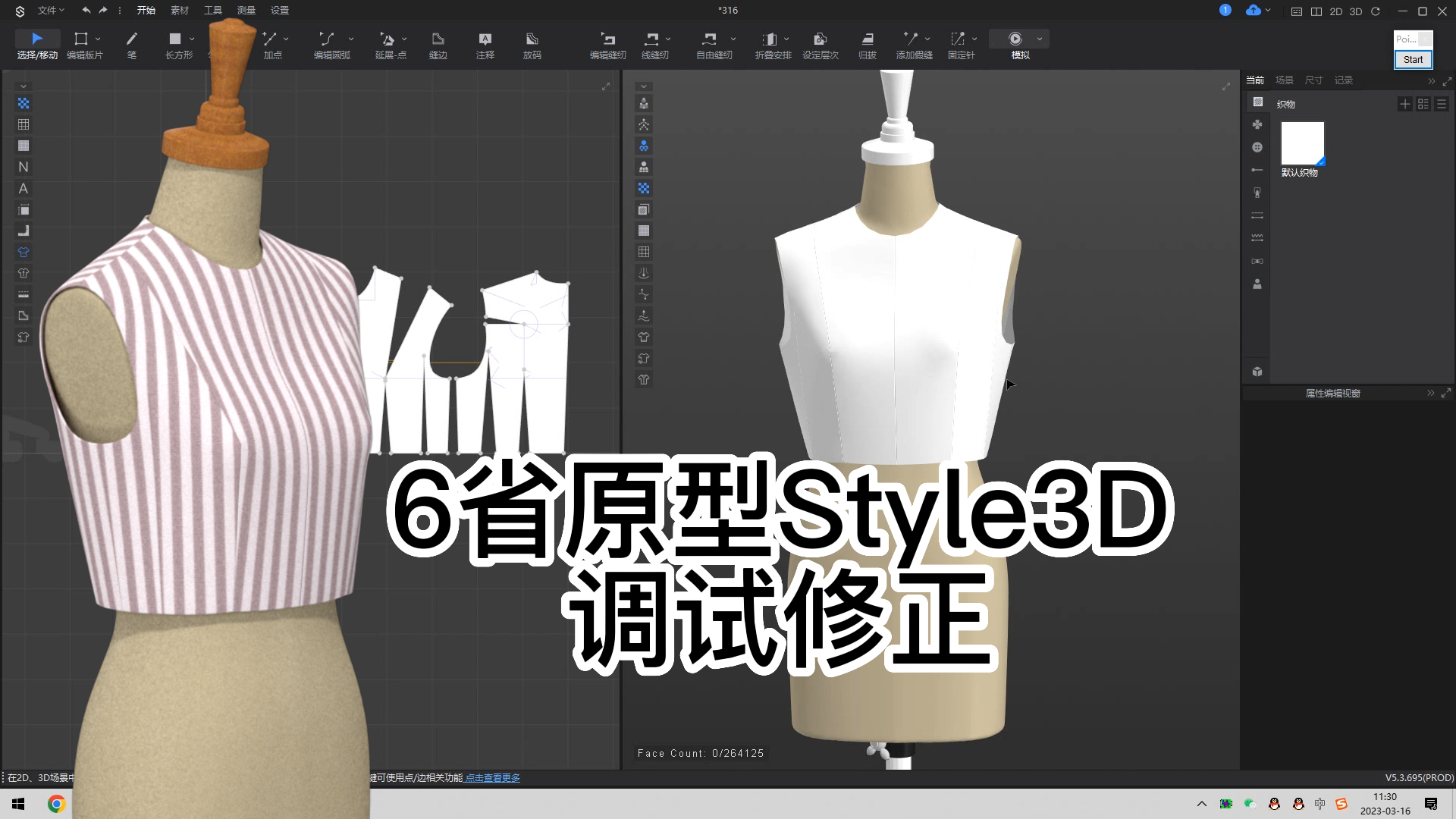Toggle the grid display in 2D window
The height and width of the screenshot is (819, 1456).
(x=24, y=124)
